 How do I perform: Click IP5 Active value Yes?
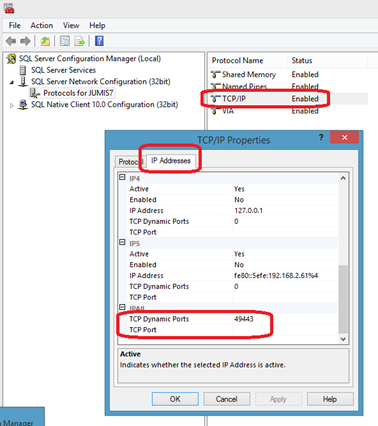[239, 254]
